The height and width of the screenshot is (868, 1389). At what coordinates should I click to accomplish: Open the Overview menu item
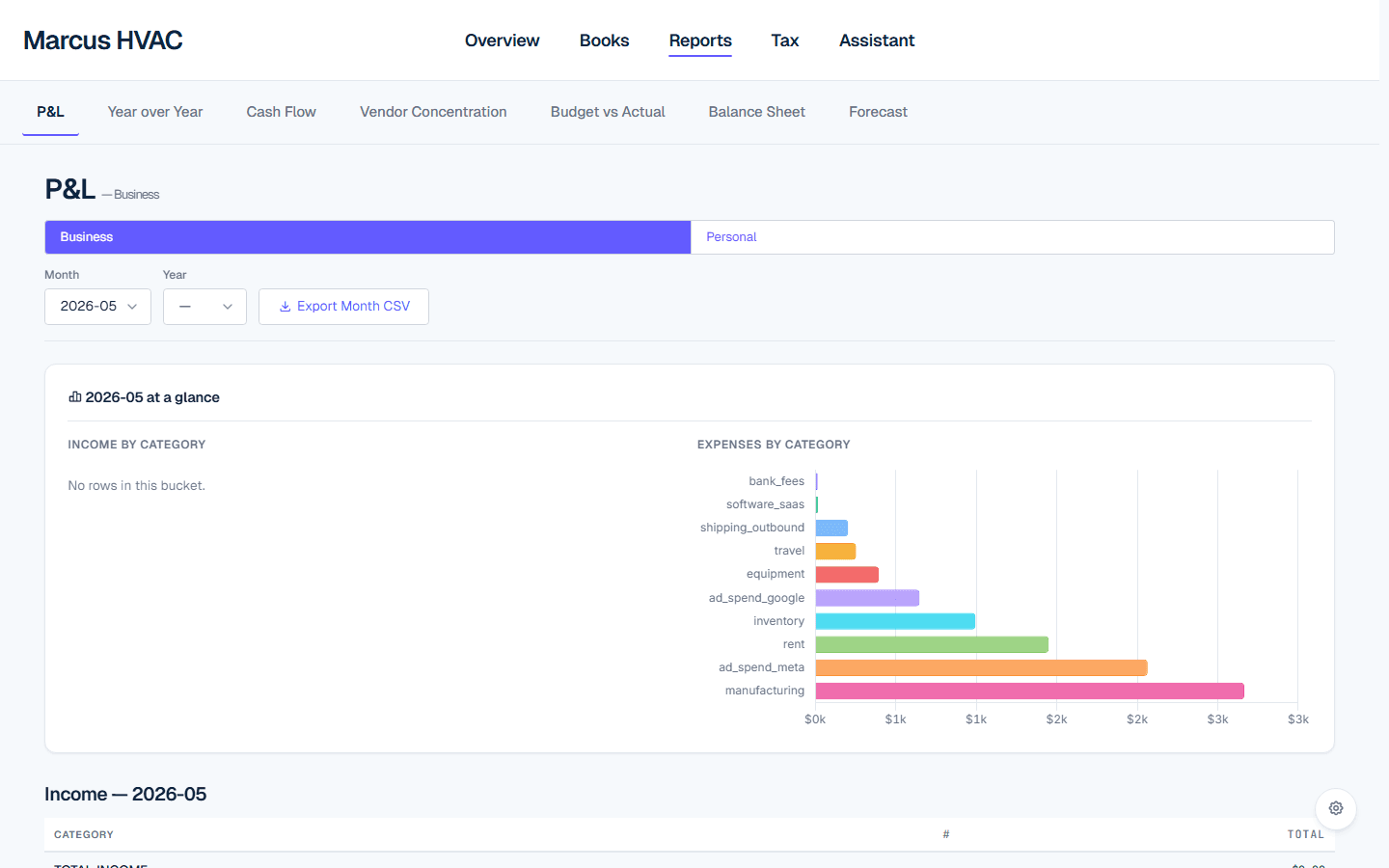pyautogui.click(x=502, y=41)
